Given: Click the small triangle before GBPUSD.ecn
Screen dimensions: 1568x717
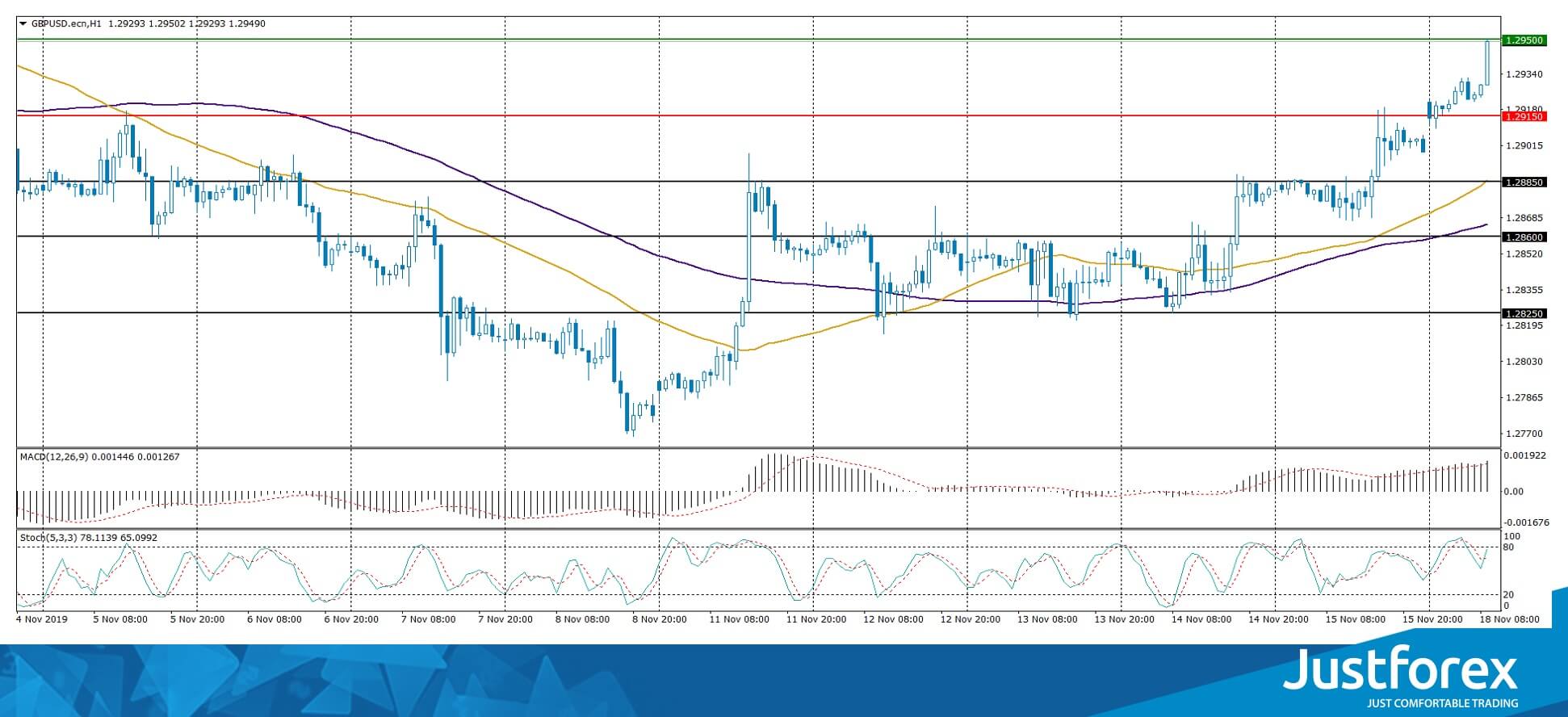Looking at the screenshot, I should click(x=23, y=24).
